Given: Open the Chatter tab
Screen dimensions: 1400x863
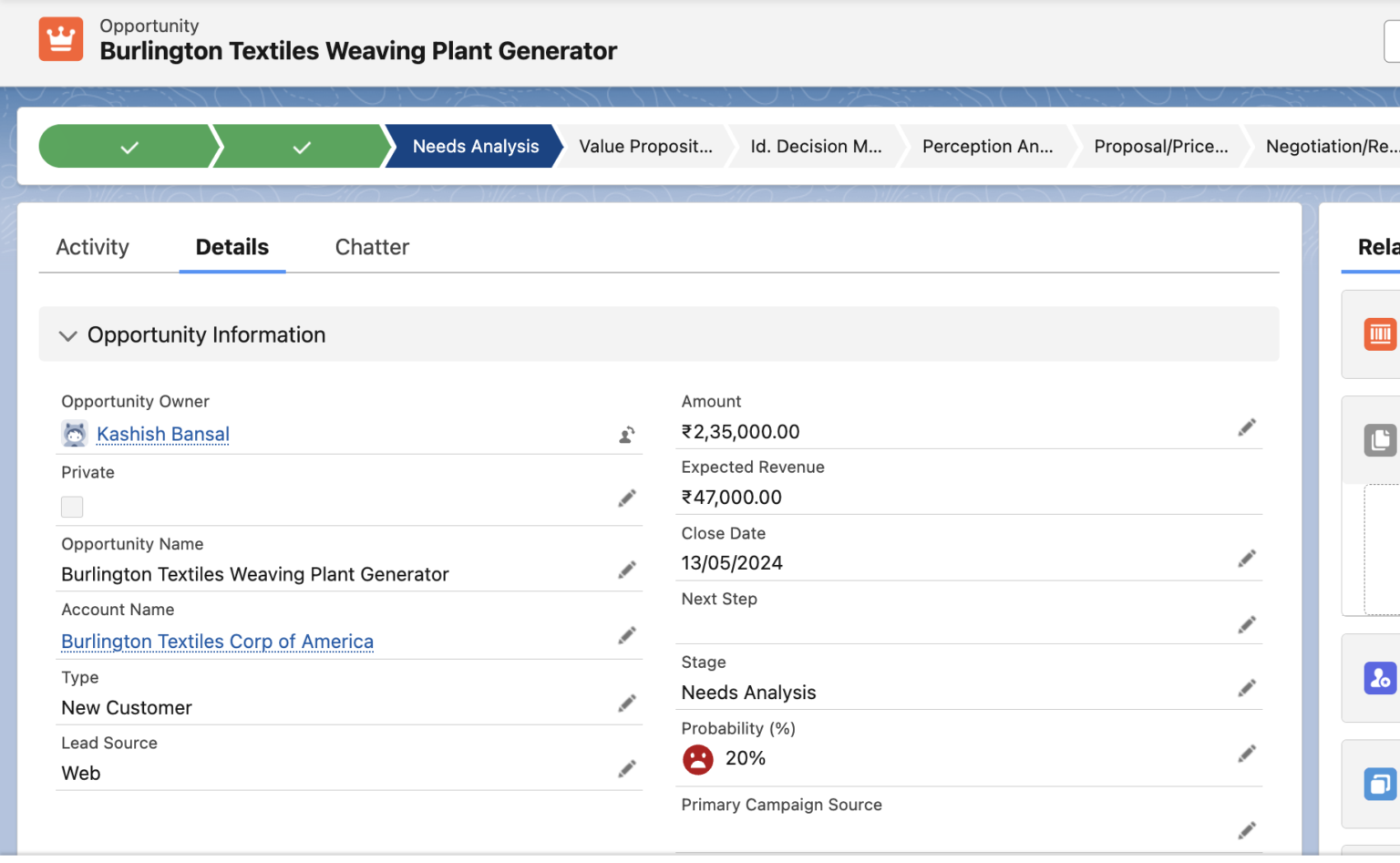Looking at the screenshot, I should coord(372,247).
